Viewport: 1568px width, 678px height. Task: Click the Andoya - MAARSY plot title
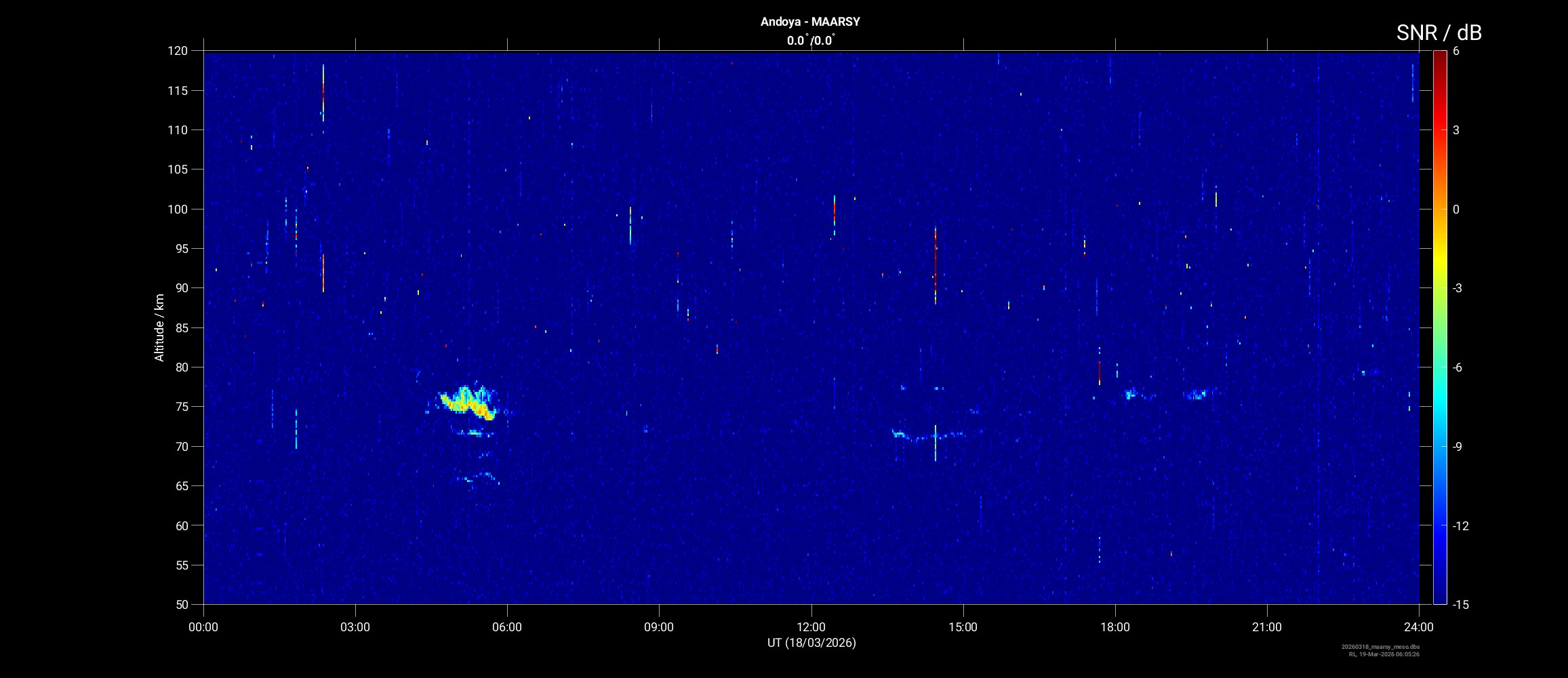point(810,22)
